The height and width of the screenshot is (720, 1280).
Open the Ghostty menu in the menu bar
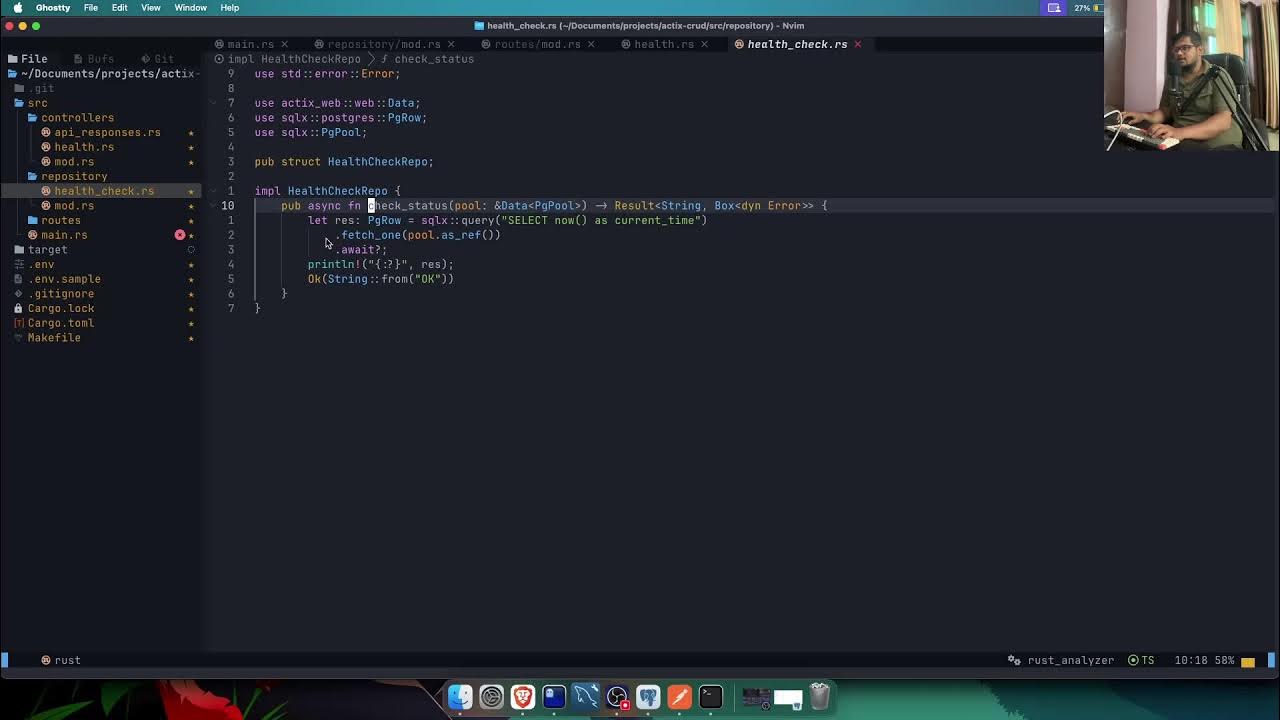click(52, 8)
